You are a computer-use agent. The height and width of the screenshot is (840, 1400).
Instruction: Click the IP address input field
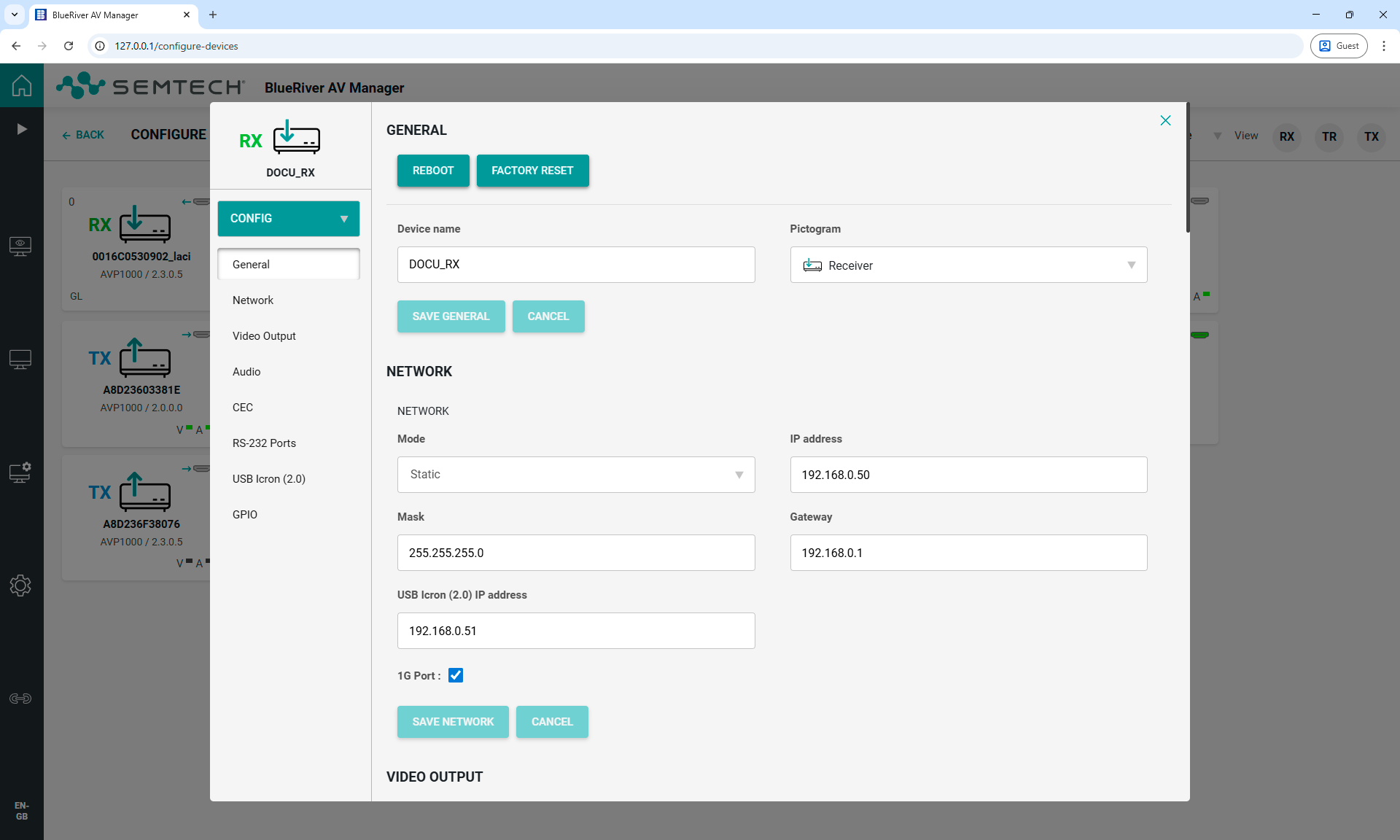tap(968, 475)
